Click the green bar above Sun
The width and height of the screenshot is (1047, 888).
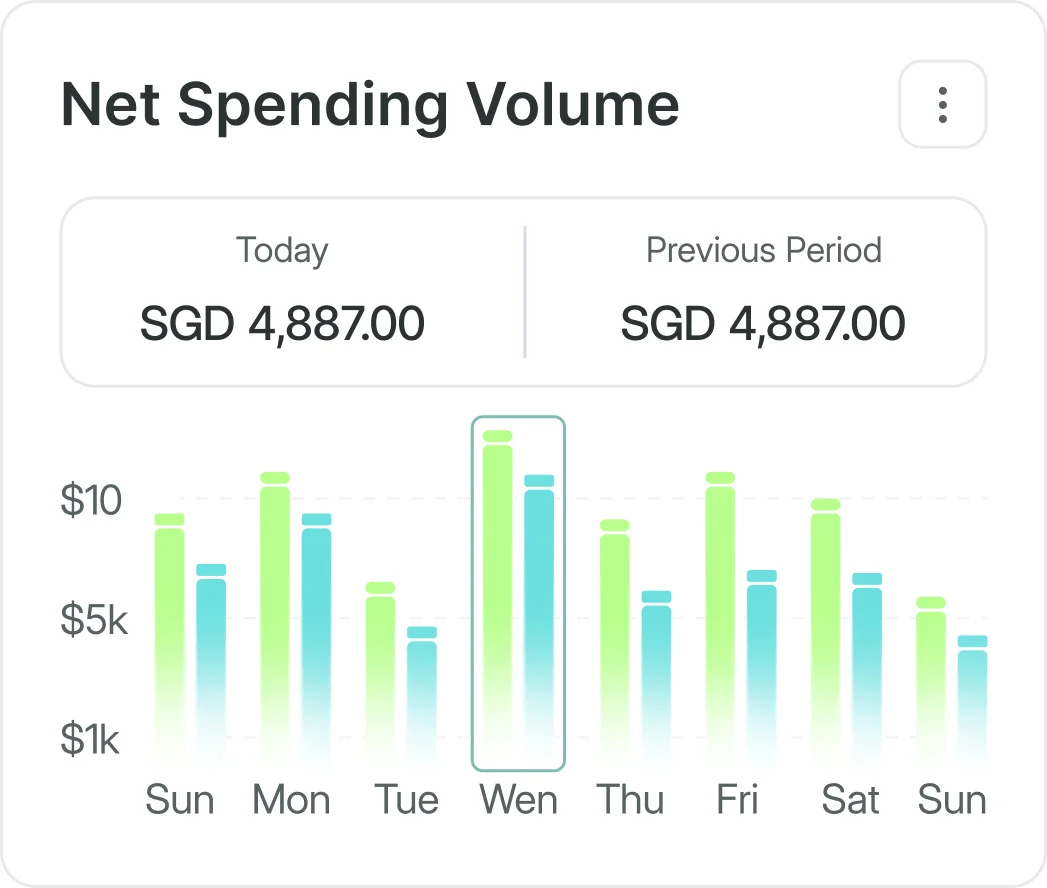[x=170, y=620]
